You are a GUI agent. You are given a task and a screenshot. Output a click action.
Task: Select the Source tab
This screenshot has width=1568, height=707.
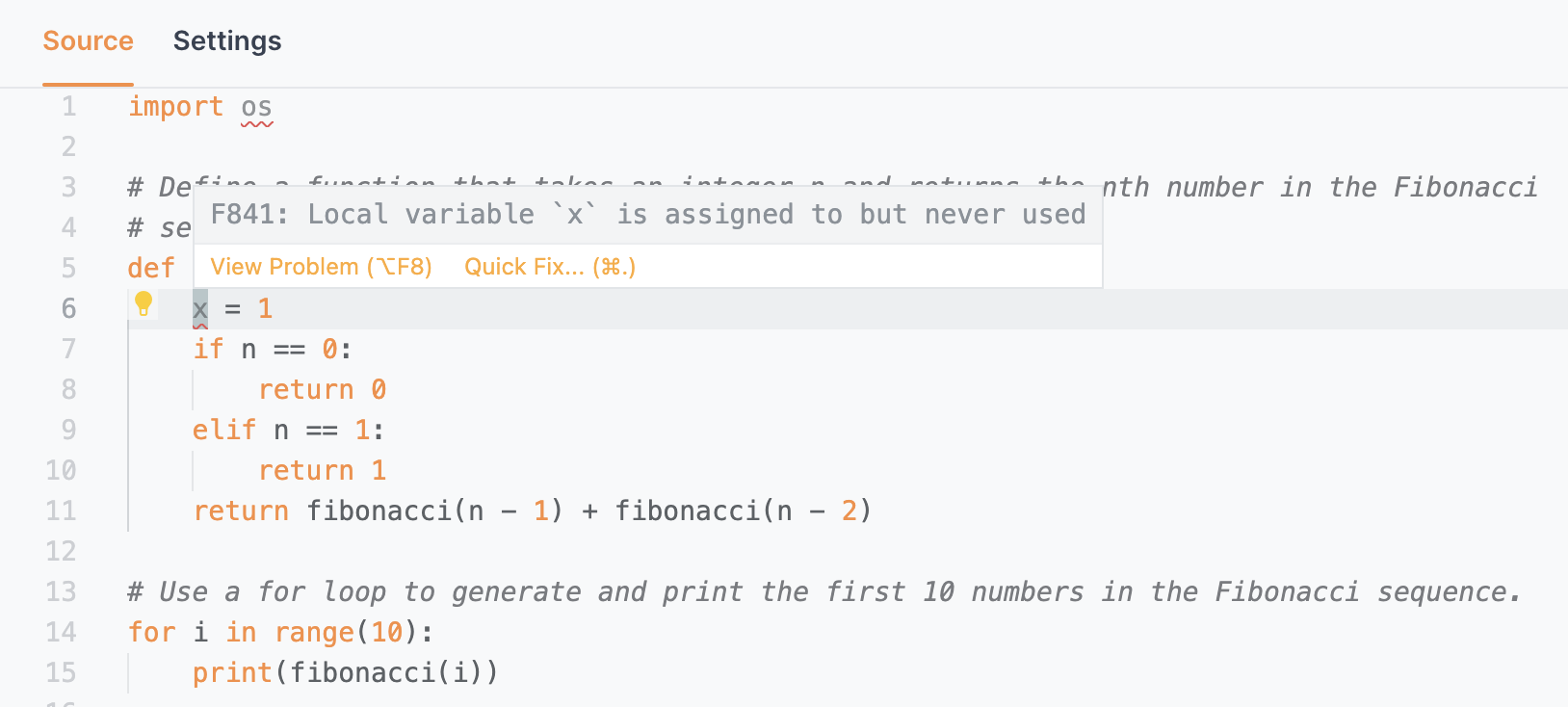coord(88,41)
